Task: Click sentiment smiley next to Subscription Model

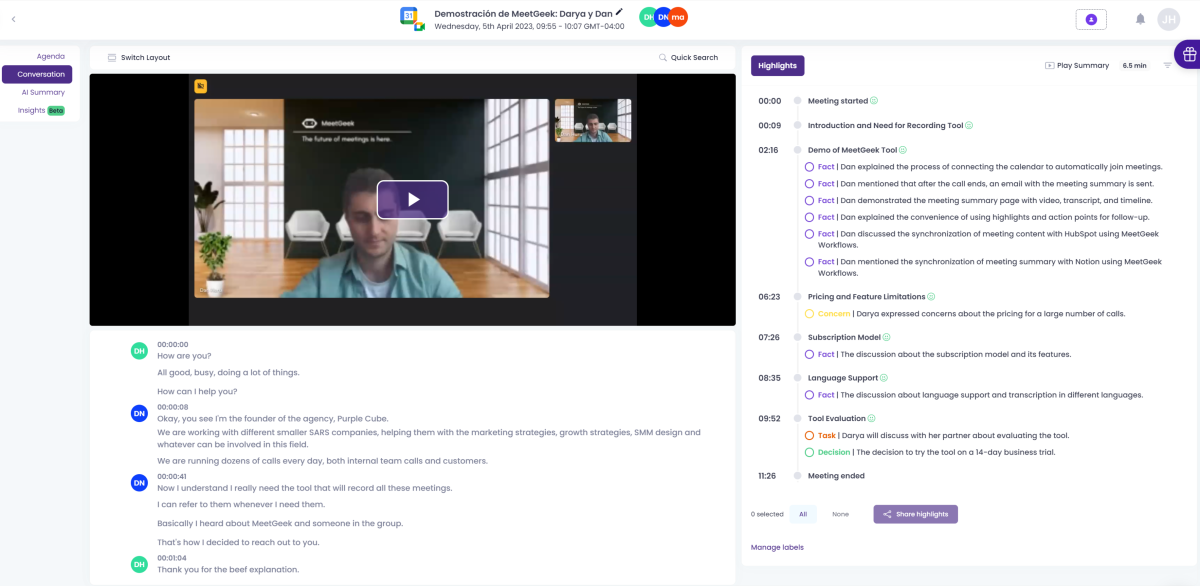Action: (x=887, y=338)
